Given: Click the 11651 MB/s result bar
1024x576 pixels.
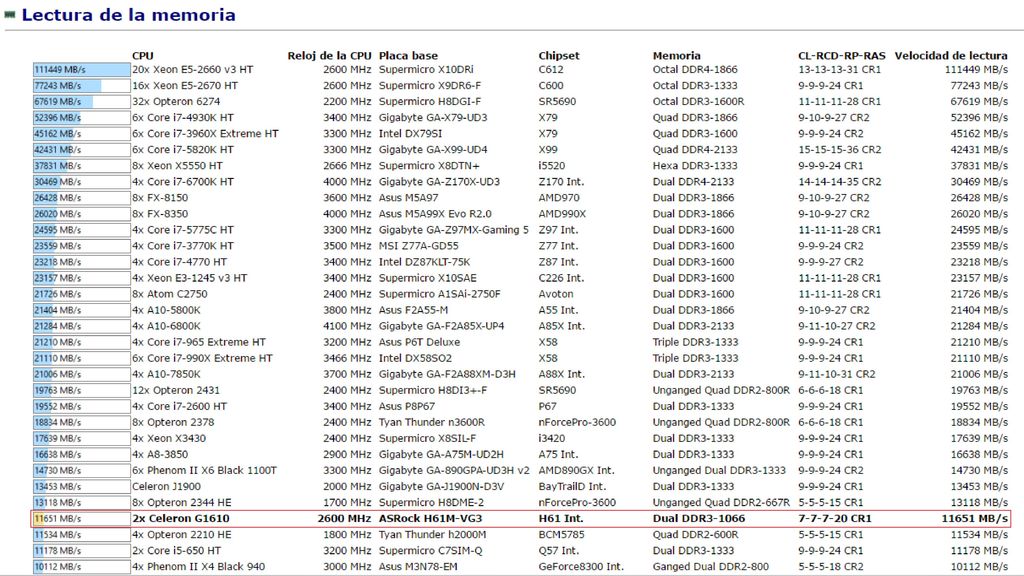Looking at the screenshot, I should [x=82, y=519].
